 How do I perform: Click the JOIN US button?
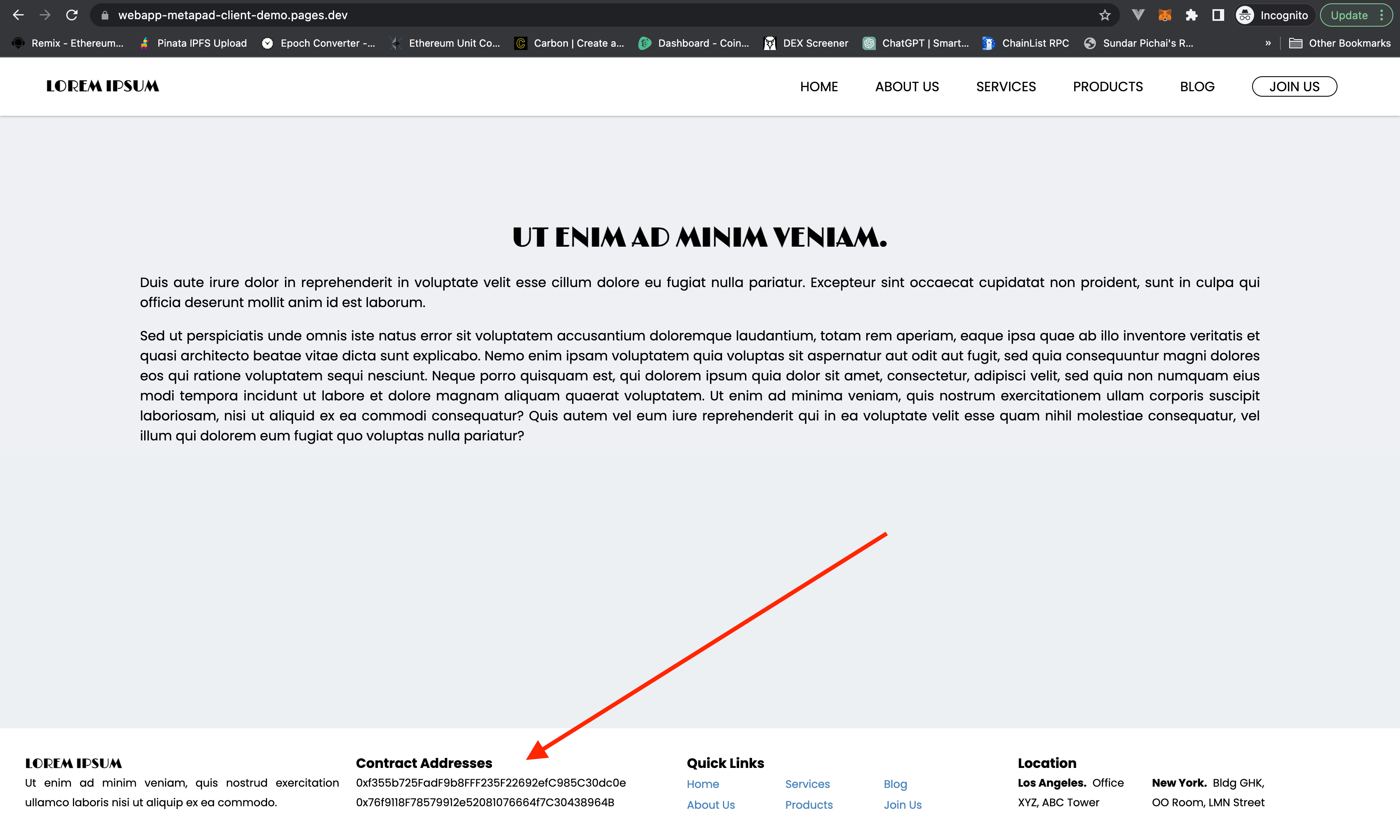pyautogui.click(x=1294, y=86)
